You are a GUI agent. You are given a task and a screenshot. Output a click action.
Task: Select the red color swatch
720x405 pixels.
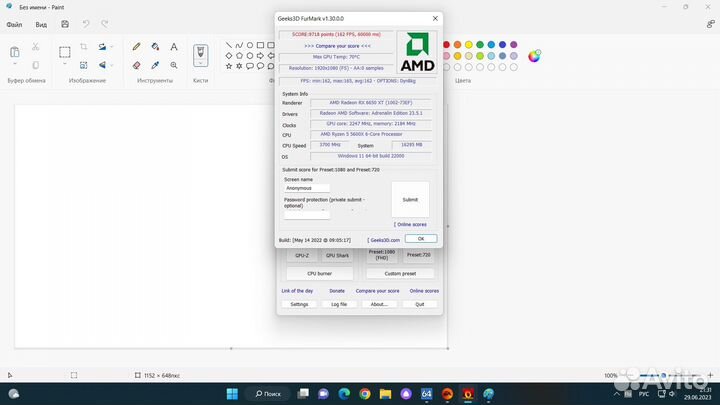(446, 45)
